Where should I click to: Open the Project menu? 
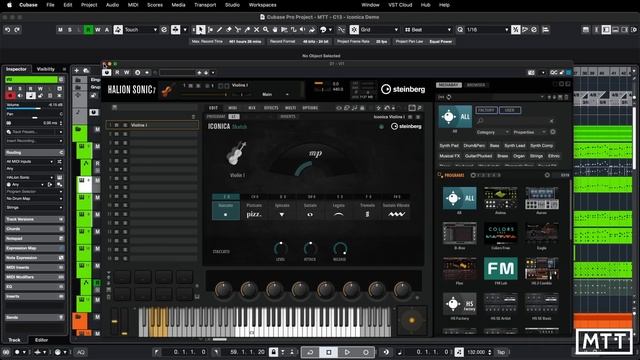click(89, 5)
